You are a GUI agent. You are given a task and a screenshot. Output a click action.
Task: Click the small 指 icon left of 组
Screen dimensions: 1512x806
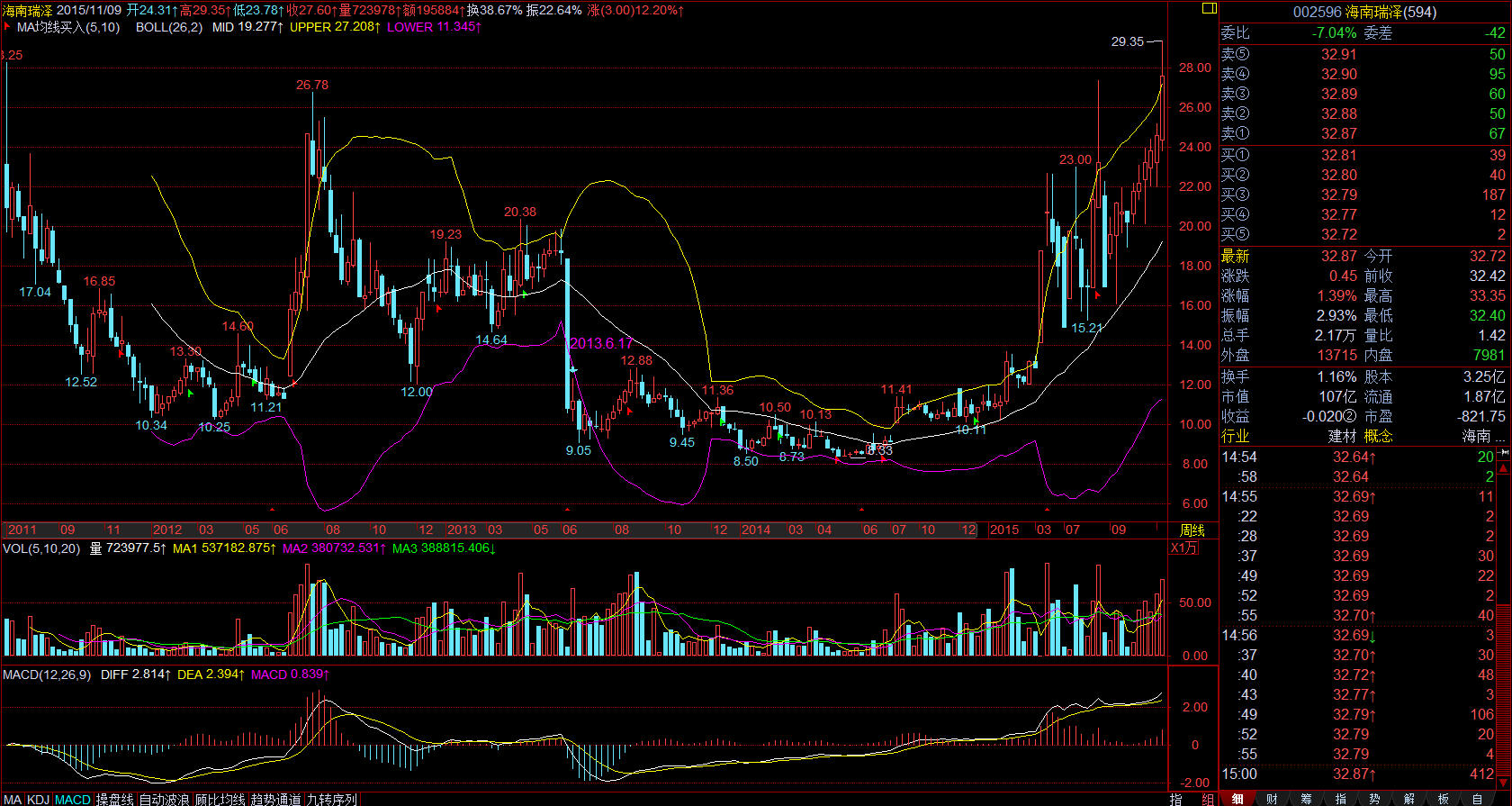point(1176,799)
